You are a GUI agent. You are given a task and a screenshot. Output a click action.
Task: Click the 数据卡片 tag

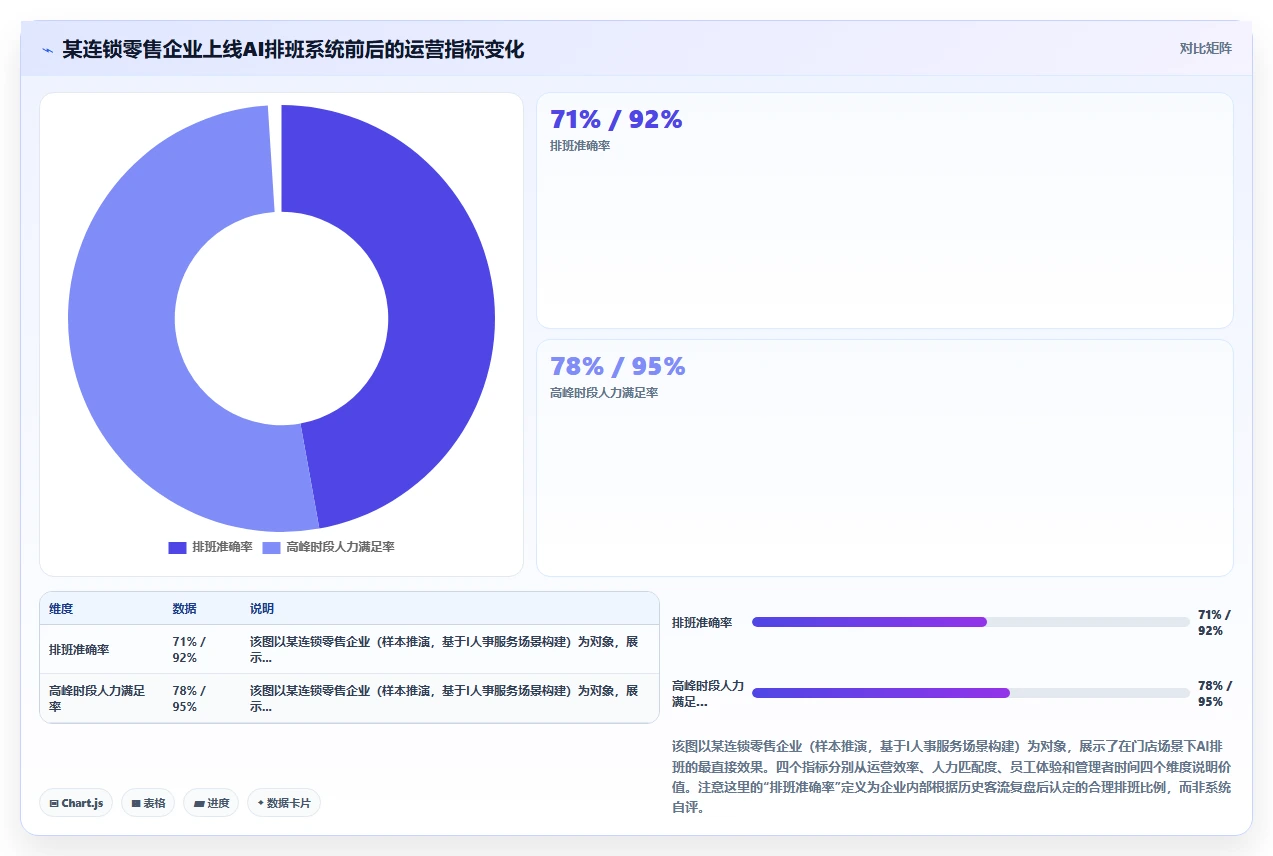coord(284,803)
